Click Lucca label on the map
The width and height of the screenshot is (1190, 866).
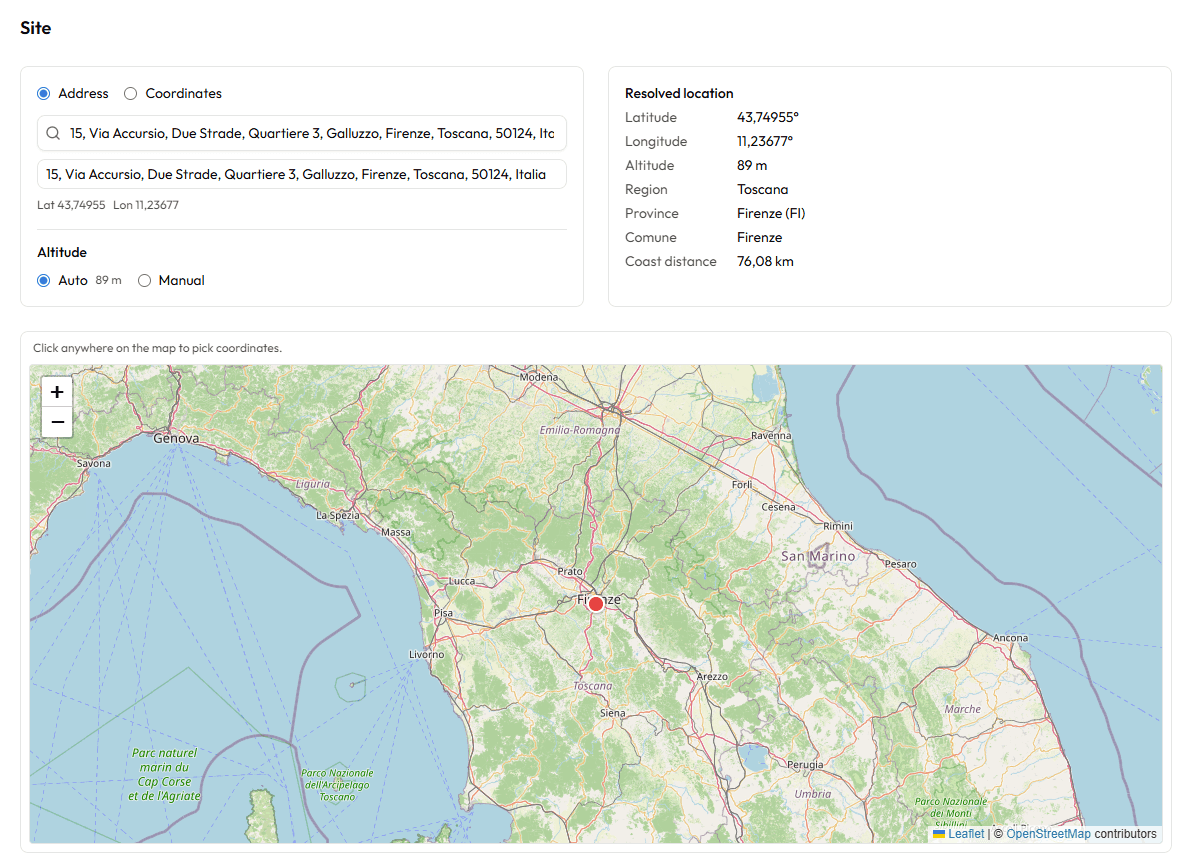(461, 581)
